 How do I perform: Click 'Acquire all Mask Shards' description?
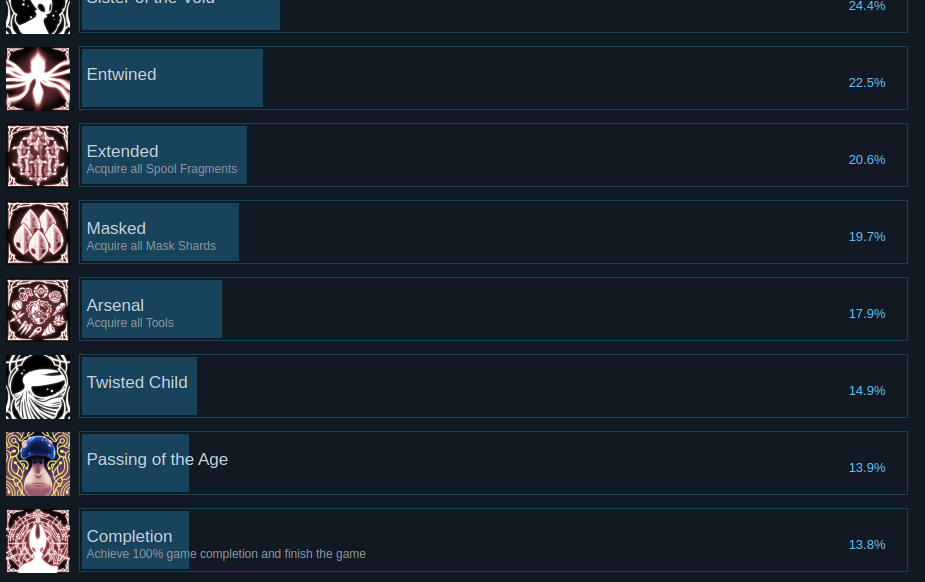[x=151, y=246]
